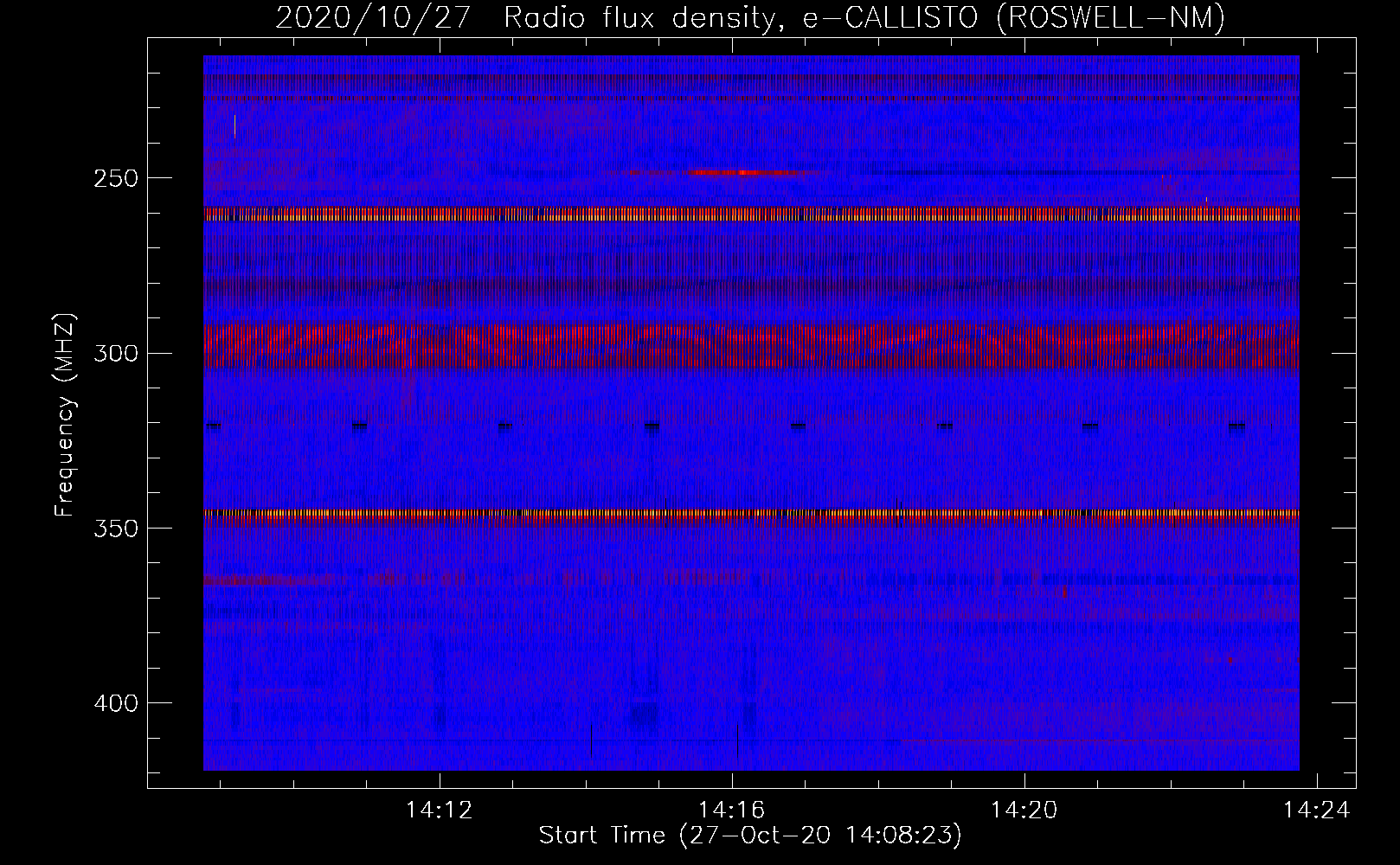Click the 250 frequency tick label
Image resolution: width=1400 pixels, height=865 pixels.
[x=116, y=178]
